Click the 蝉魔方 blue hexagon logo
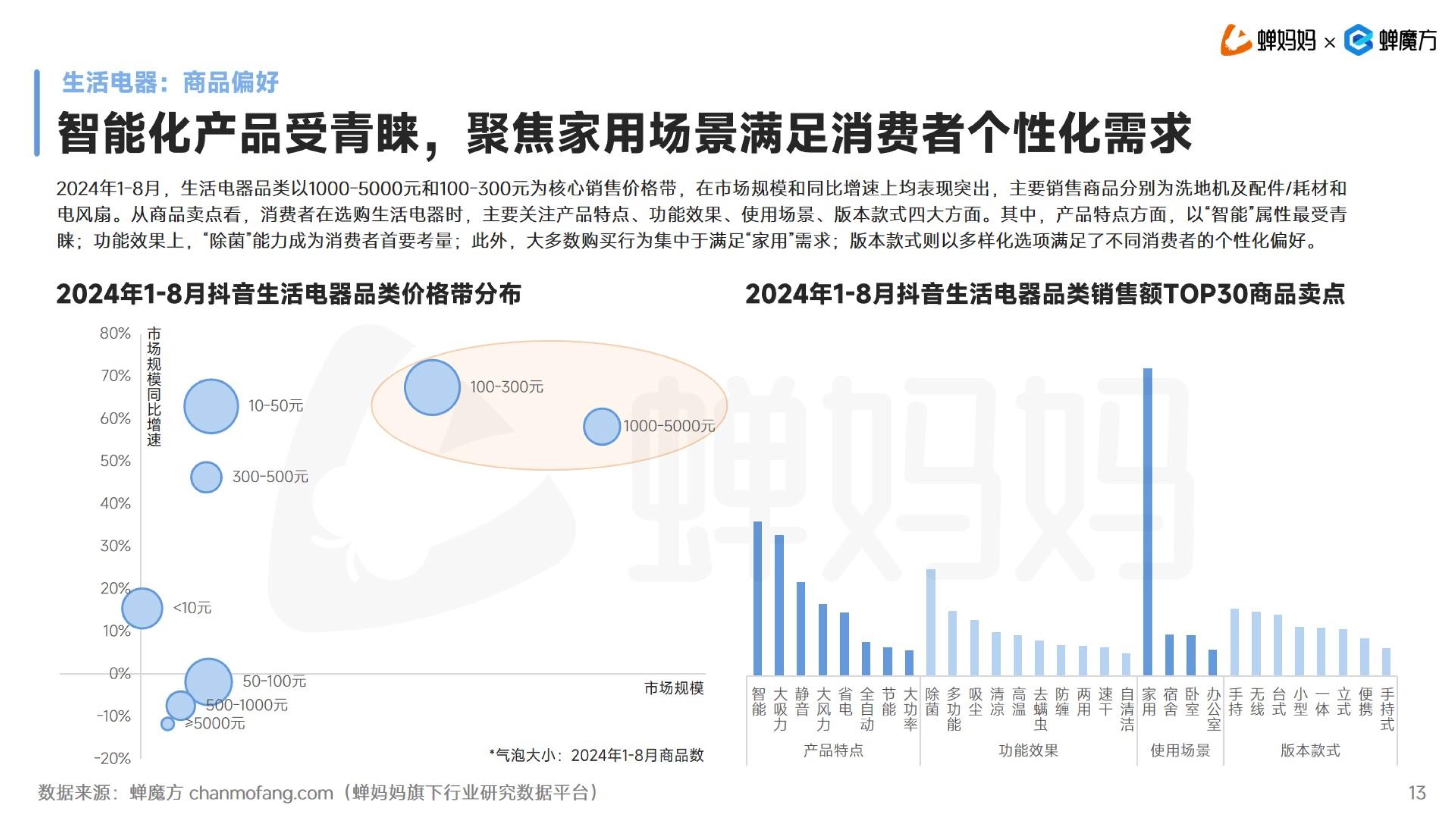This screenshot has height=819, width=1456. click(x=1358, y=40)
